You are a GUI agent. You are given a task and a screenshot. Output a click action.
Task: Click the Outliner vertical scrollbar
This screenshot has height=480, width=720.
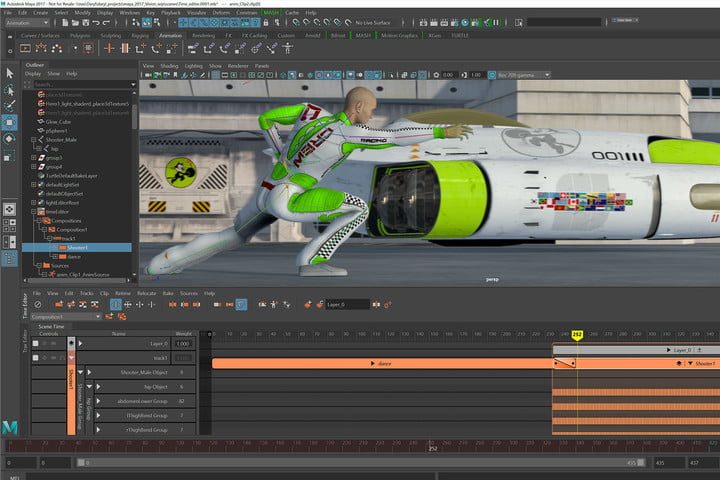click(x=135, y=117)
